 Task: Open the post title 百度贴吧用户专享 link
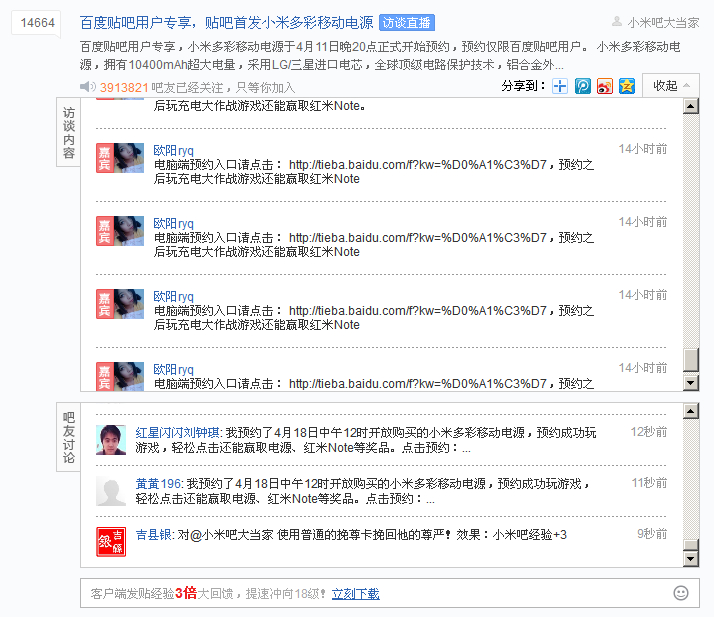point(226,22)
